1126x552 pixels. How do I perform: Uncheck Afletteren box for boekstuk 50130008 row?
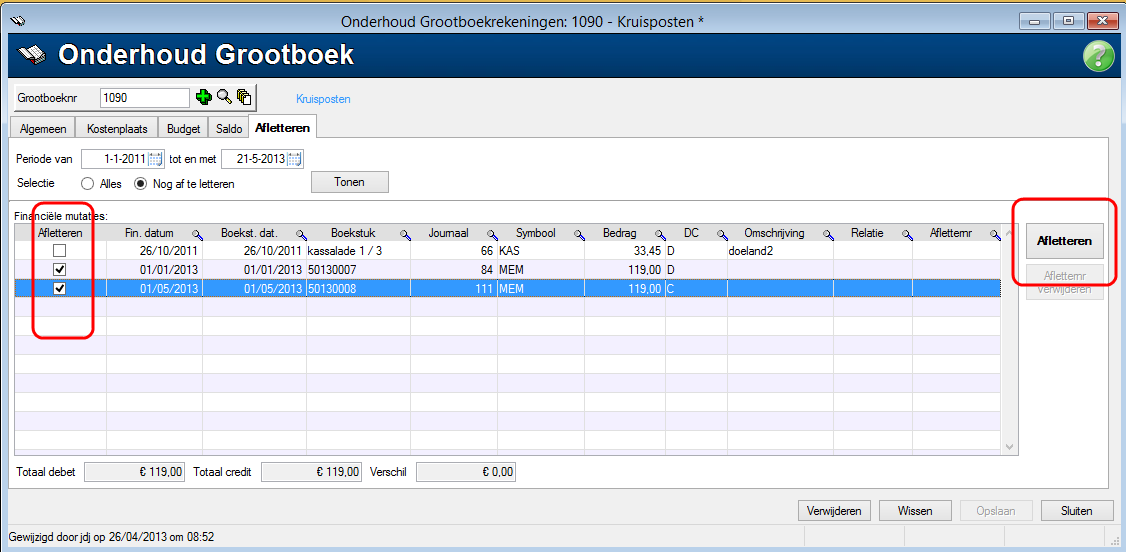60,288
